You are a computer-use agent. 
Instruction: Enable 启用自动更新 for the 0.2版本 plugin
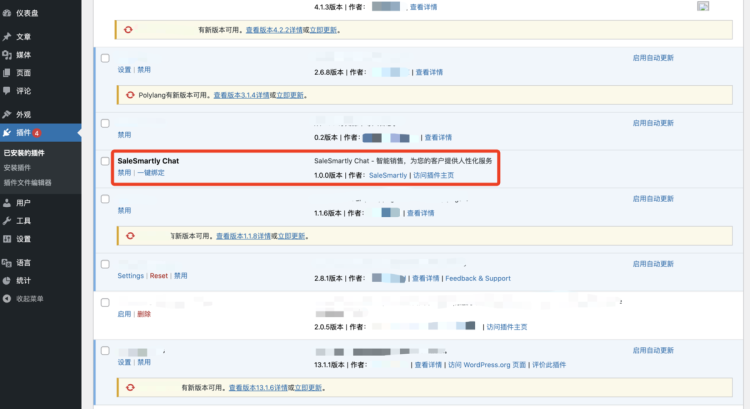[x=653, y=123]
